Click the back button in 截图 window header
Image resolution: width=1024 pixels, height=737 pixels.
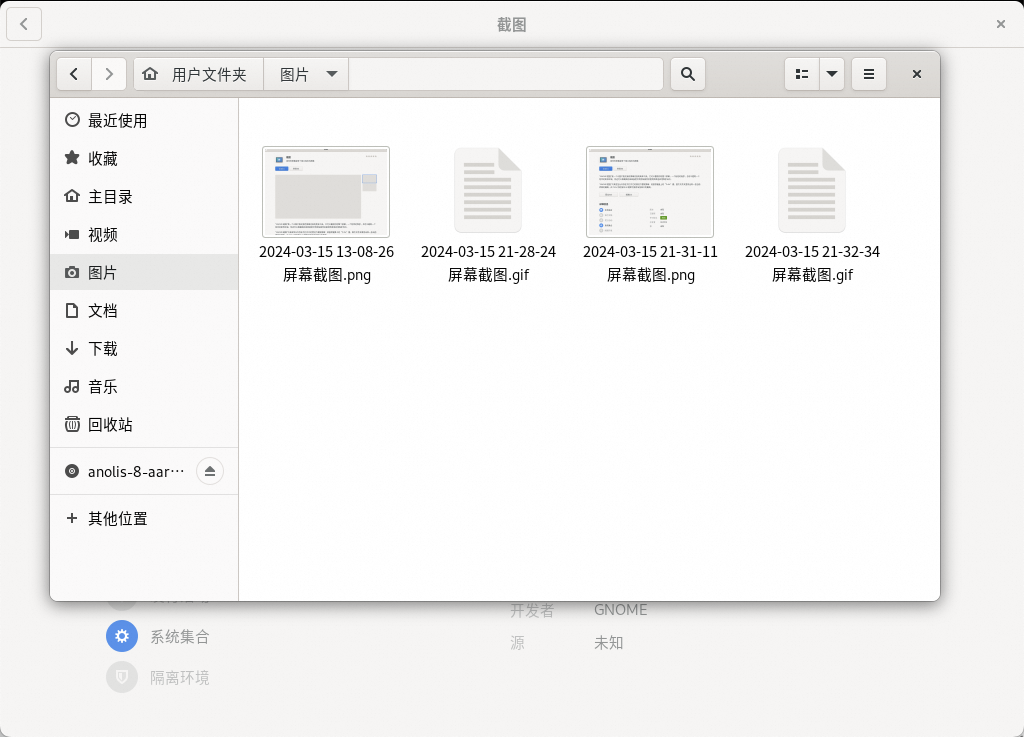click(24, 24)
